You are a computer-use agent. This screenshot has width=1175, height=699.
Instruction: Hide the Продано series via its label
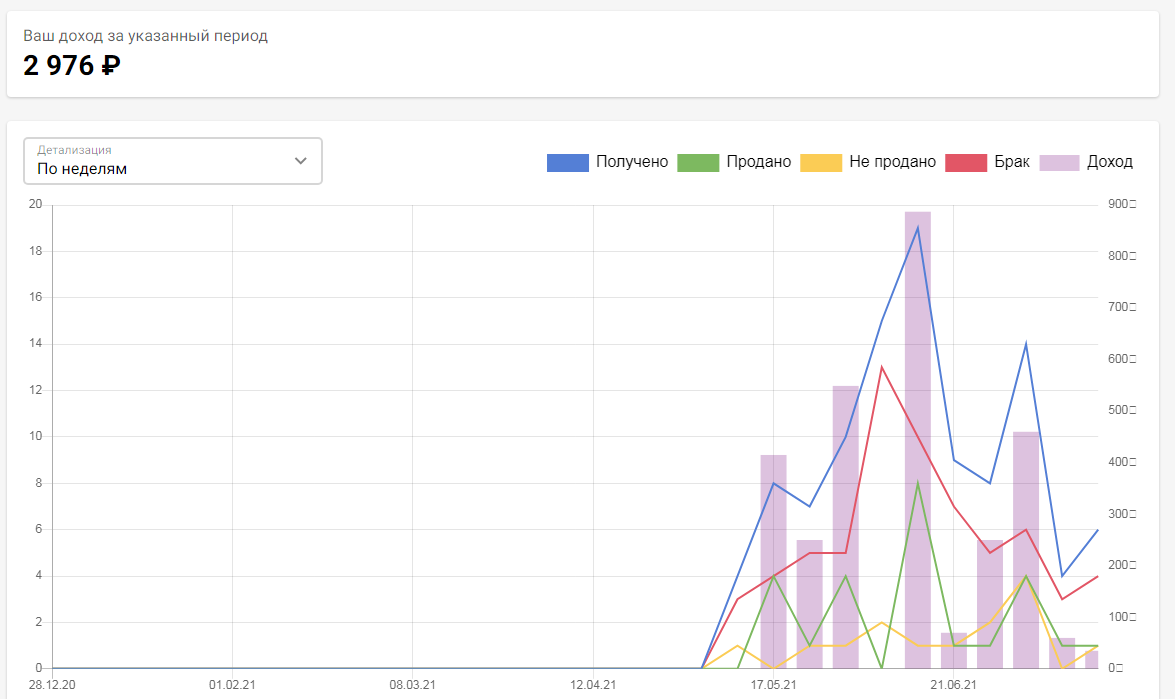click(758, 162)
